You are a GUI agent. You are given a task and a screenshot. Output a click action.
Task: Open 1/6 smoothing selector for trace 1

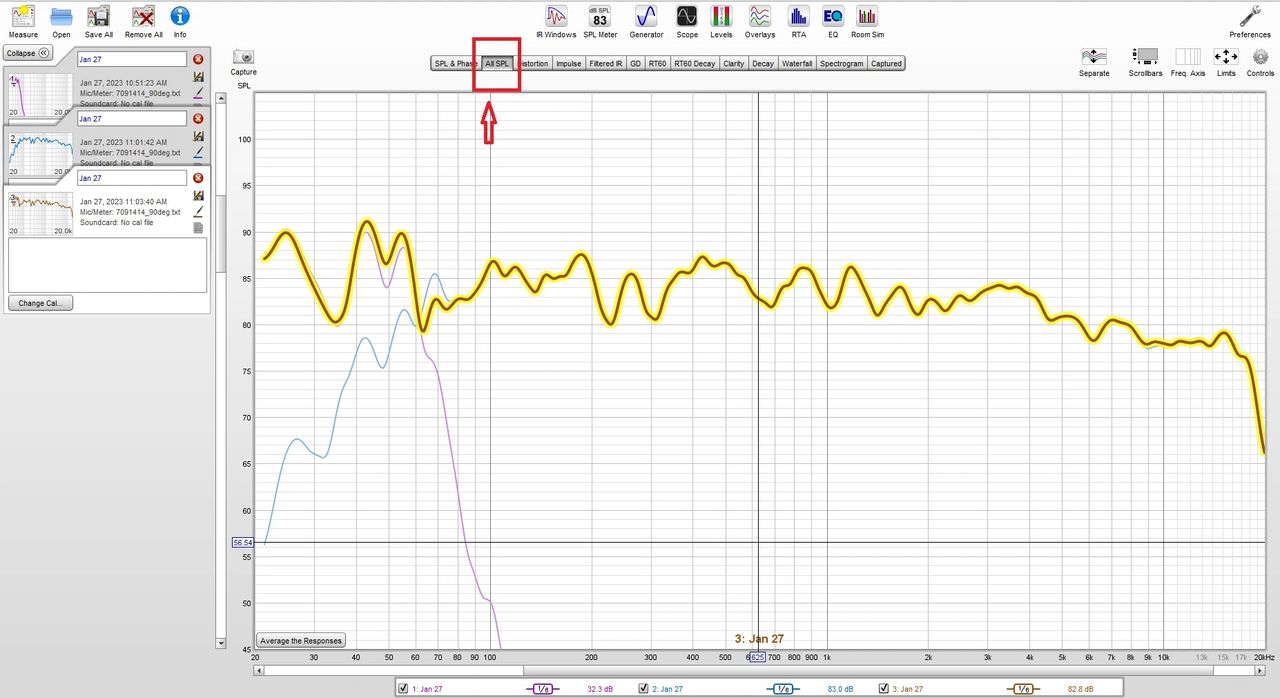(544, 689)
